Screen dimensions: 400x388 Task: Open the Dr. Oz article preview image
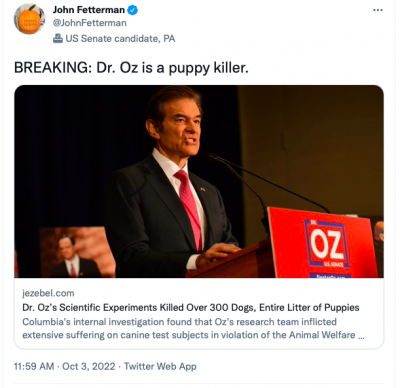(x=199, y=181)
